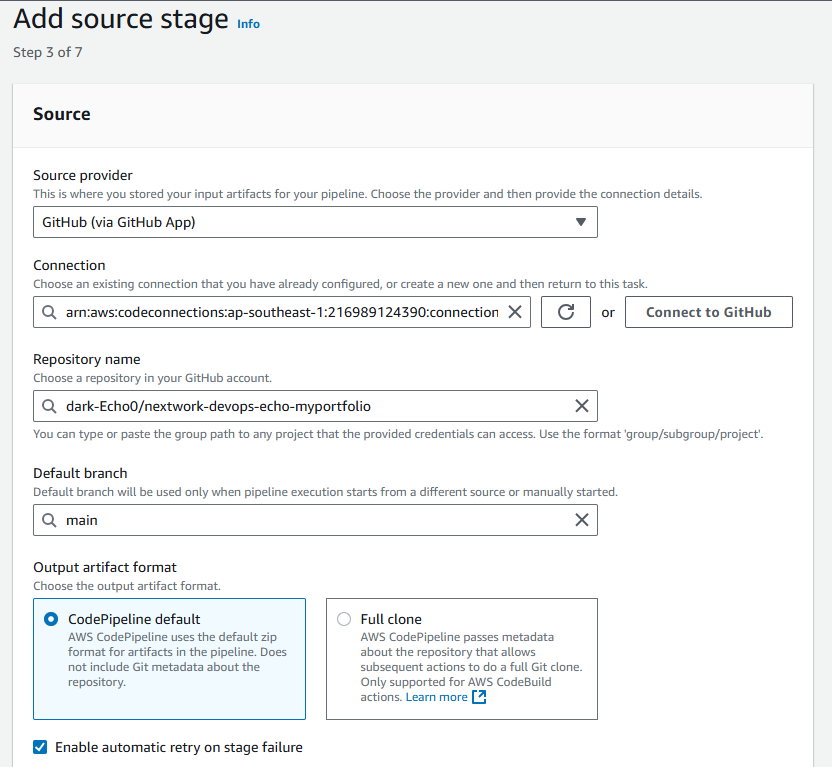Open the Source provider dropdown
Image resolution: width=832 pixels, height=767 pixels.
pos(315,222)
